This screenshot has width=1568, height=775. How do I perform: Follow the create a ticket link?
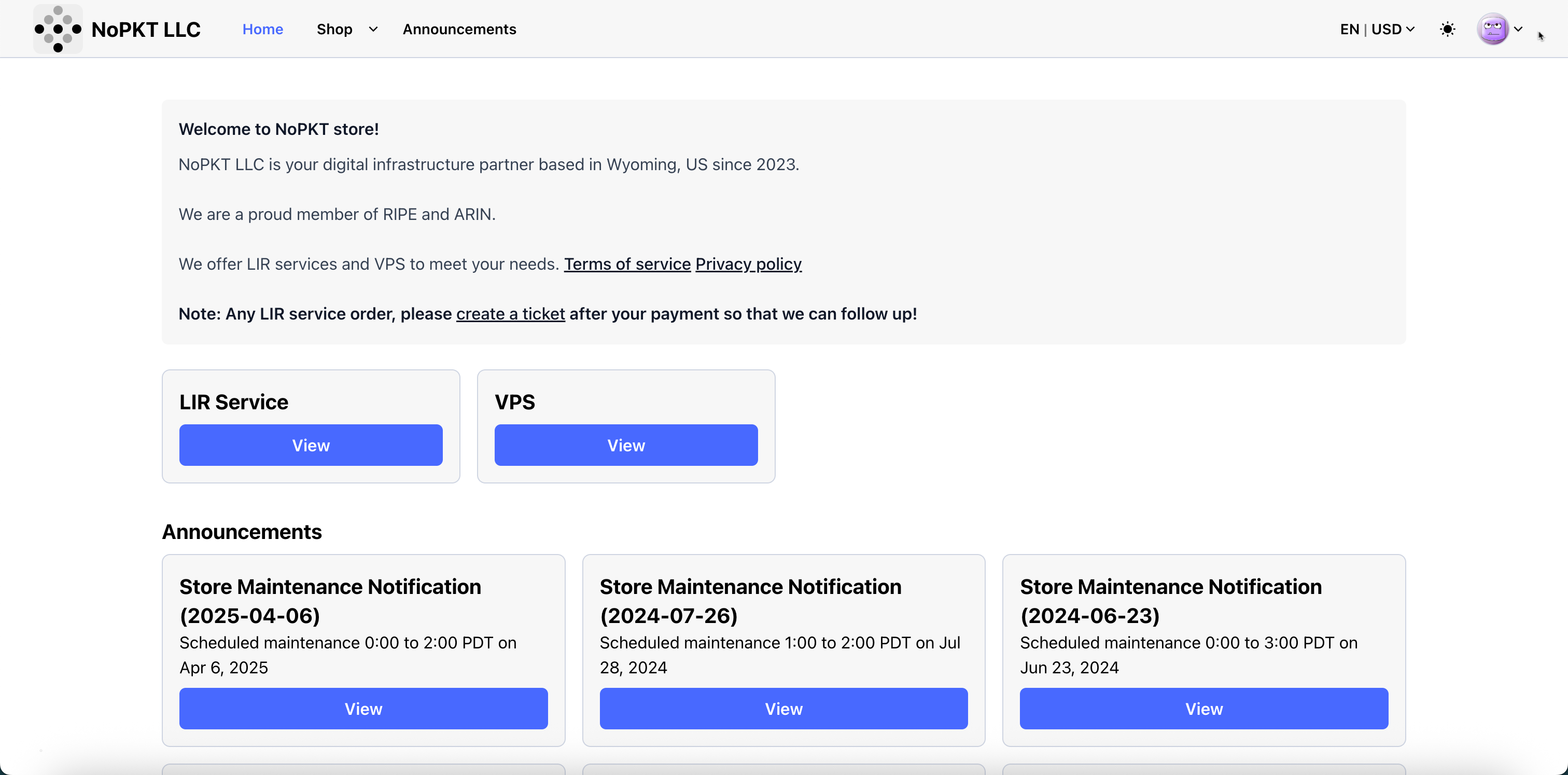tap(510, 314)
